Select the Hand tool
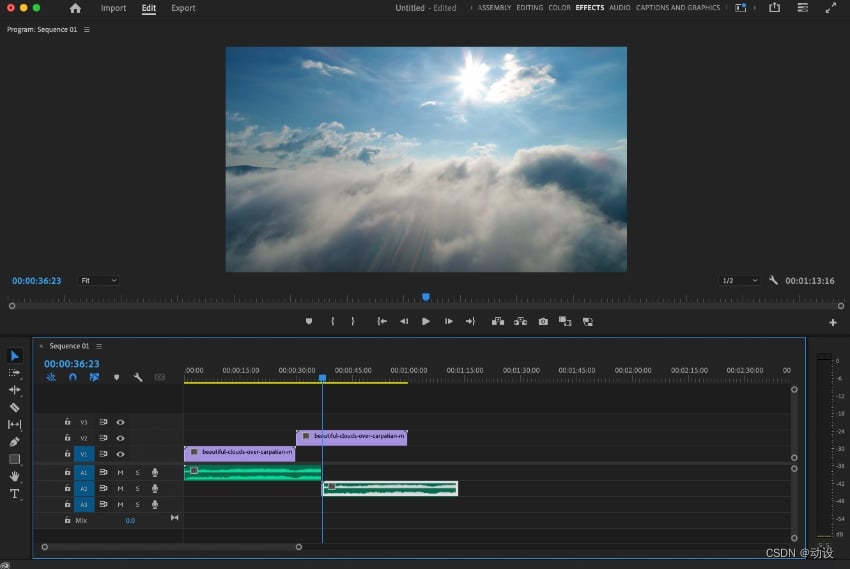This screenshot has height=569, width=850. click(x=15, y=476)
